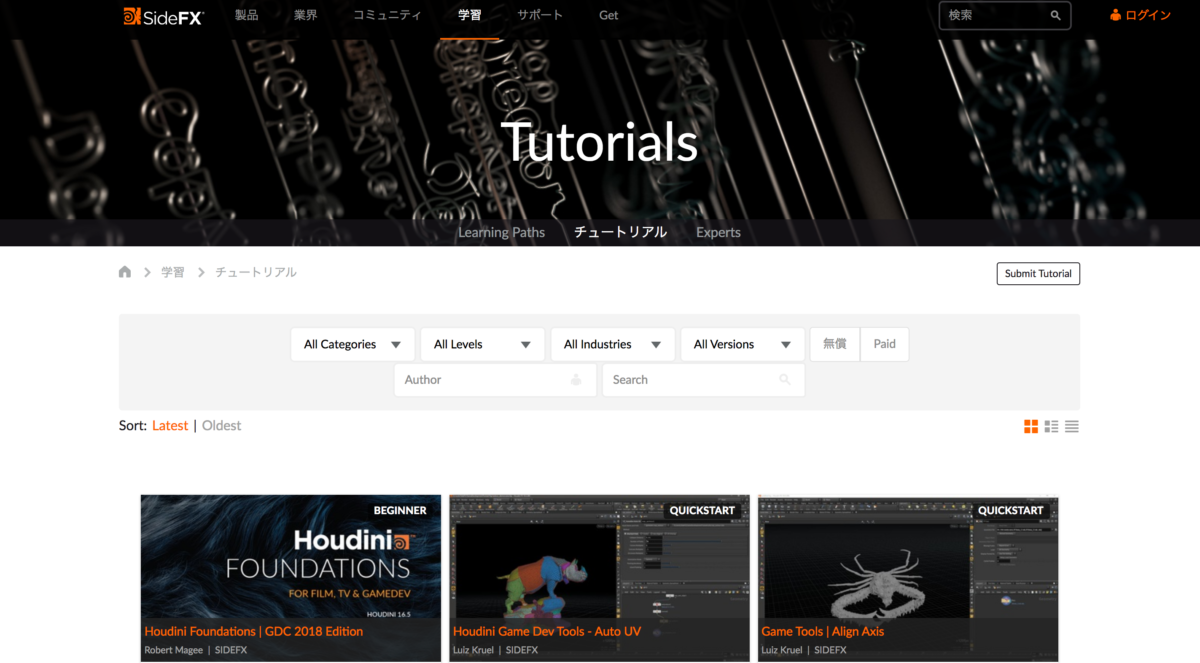The height and width of the screenshot is (663, 1200).
Task: Toggle the 無償 filter
Action: 835,344
